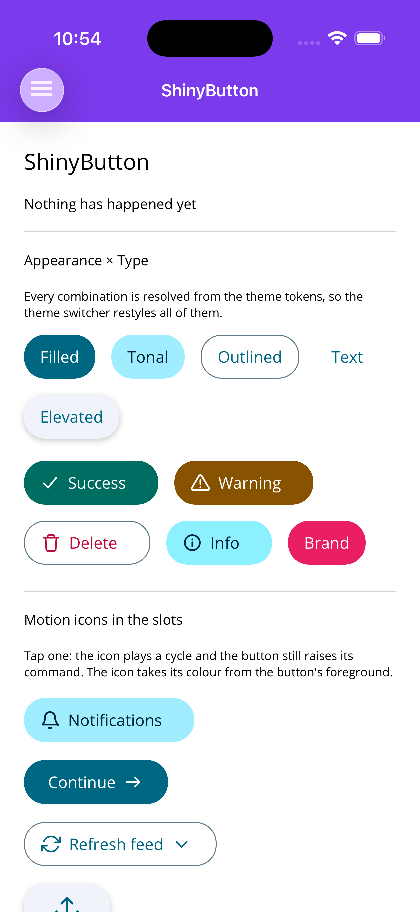420x912 pixels.
Task: Tap the info circle icon
Action: [192, 543]
